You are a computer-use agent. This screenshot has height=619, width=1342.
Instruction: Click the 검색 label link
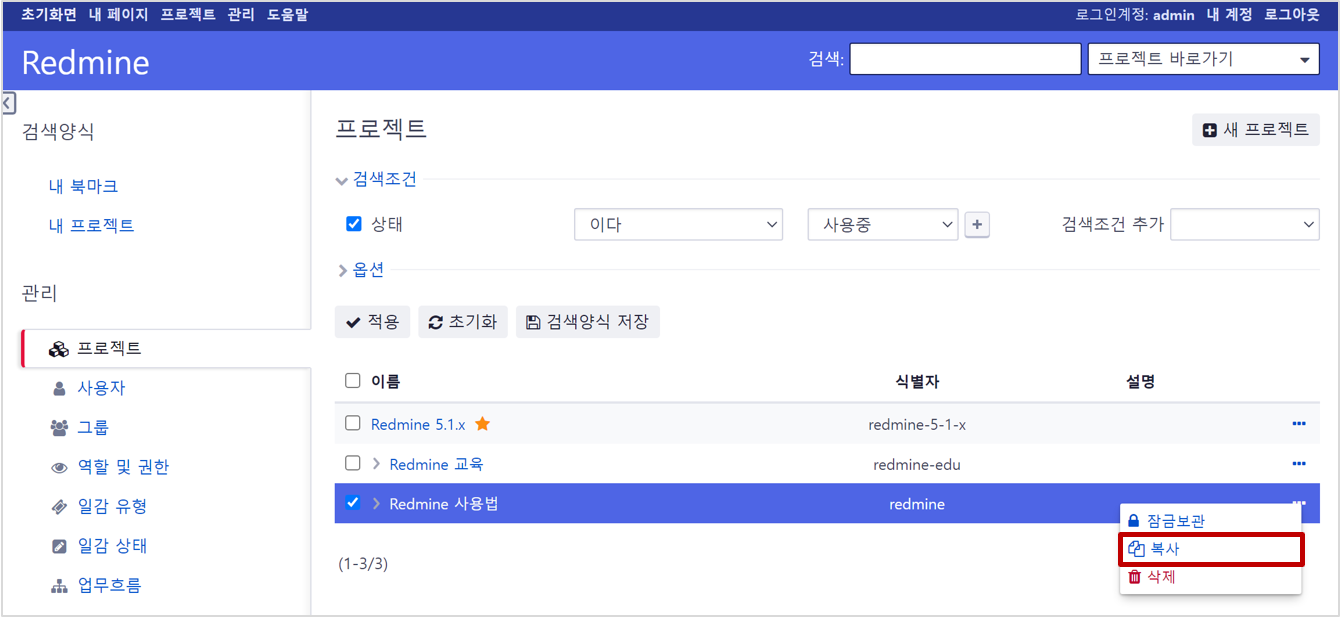tap(826, 59)
